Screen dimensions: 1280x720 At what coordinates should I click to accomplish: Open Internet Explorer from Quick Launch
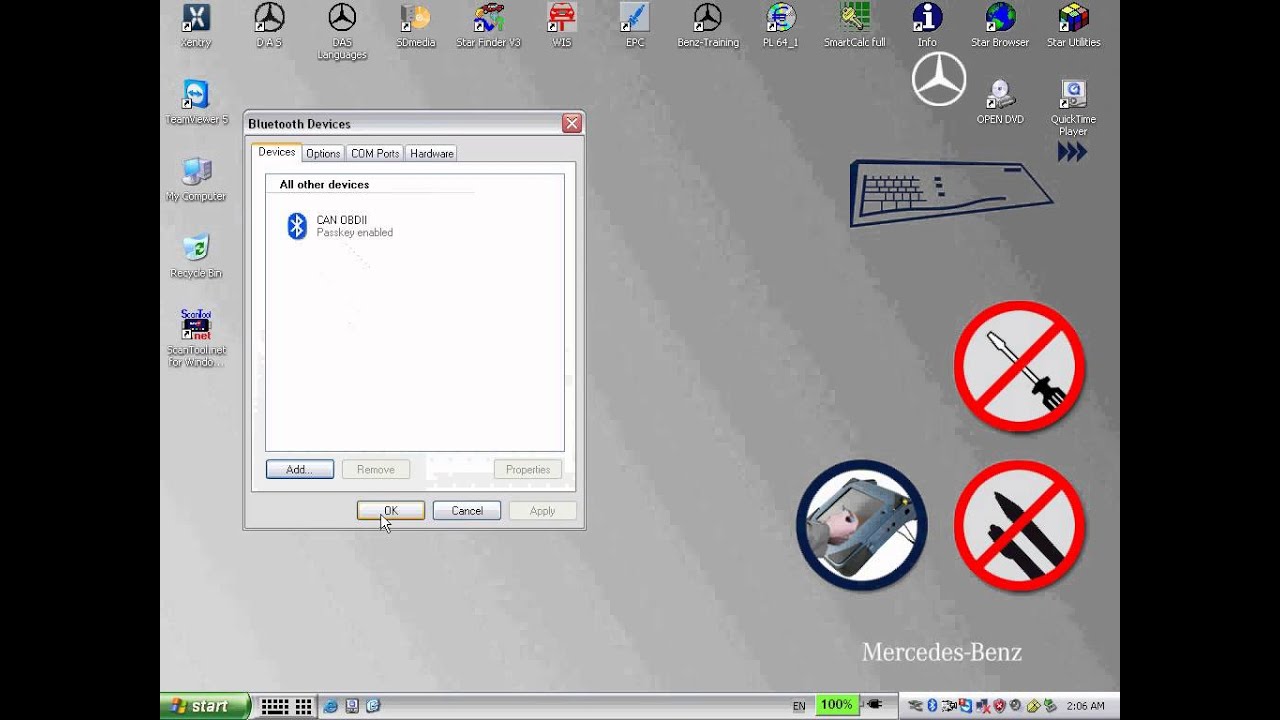point(330,706)
